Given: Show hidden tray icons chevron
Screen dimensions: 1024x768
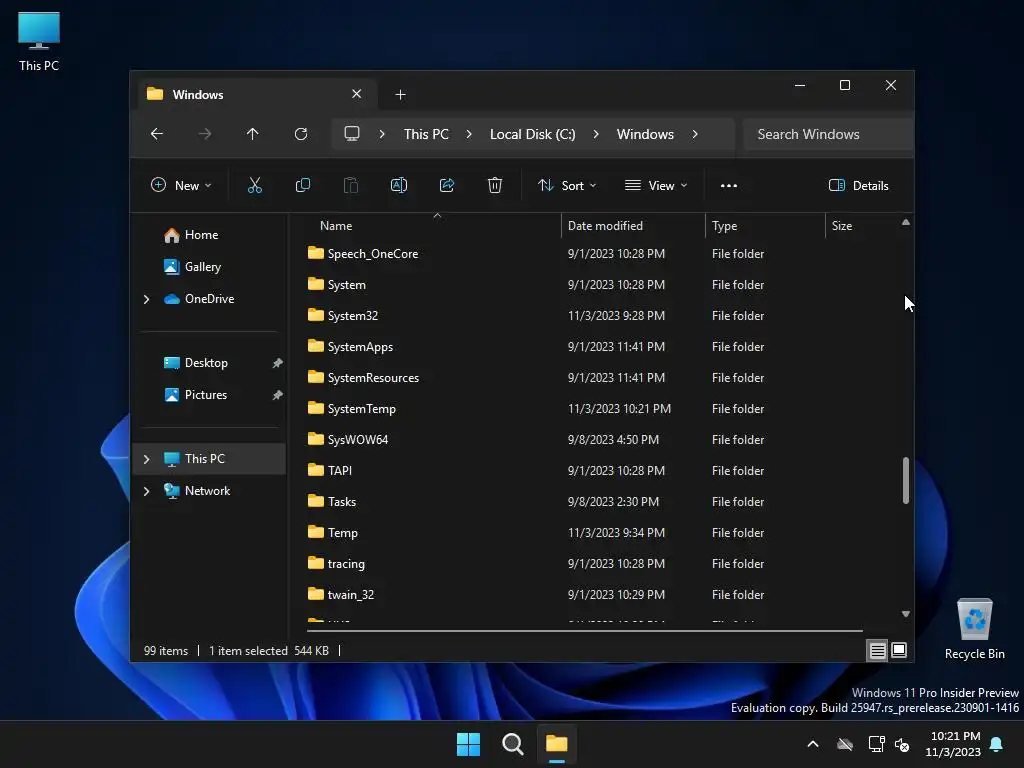Looking at the screenshot, I should (x=813, y=744).
